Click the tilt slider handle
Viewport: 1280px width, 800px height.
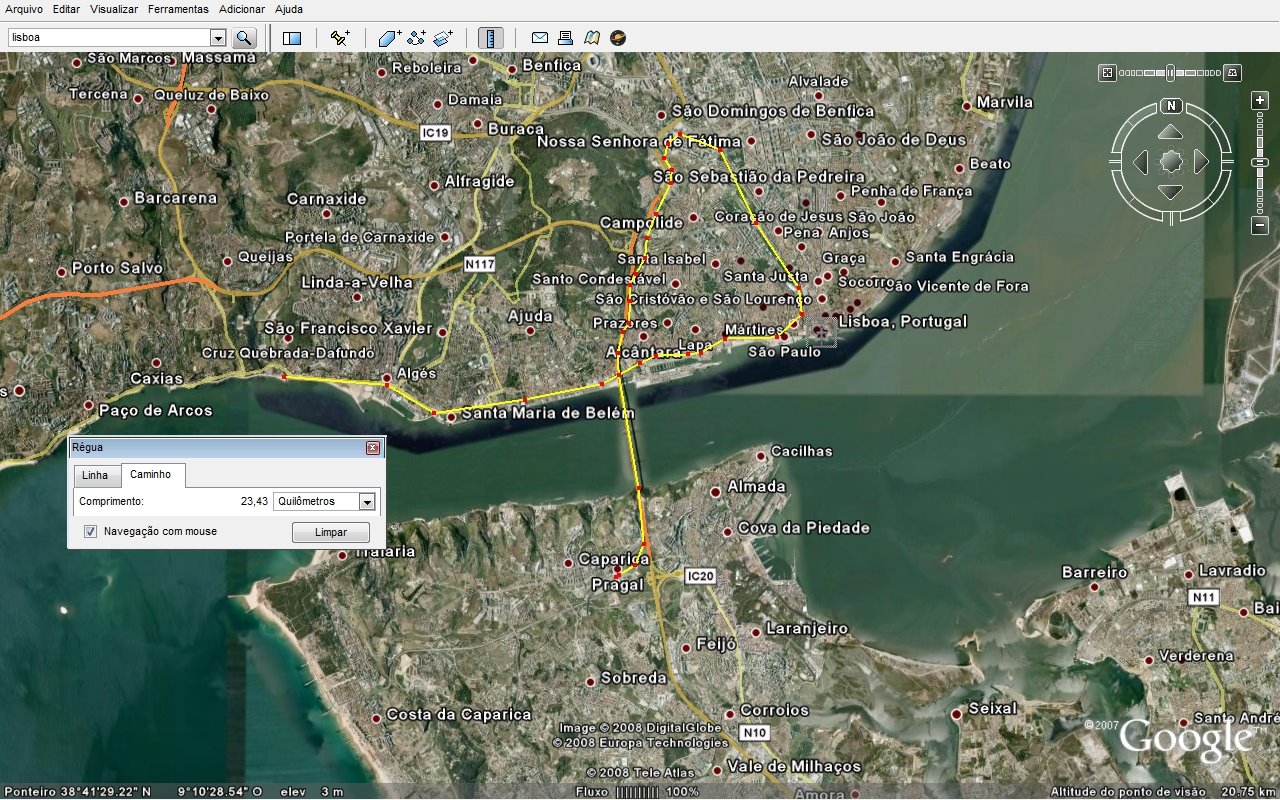(1169, 72)
